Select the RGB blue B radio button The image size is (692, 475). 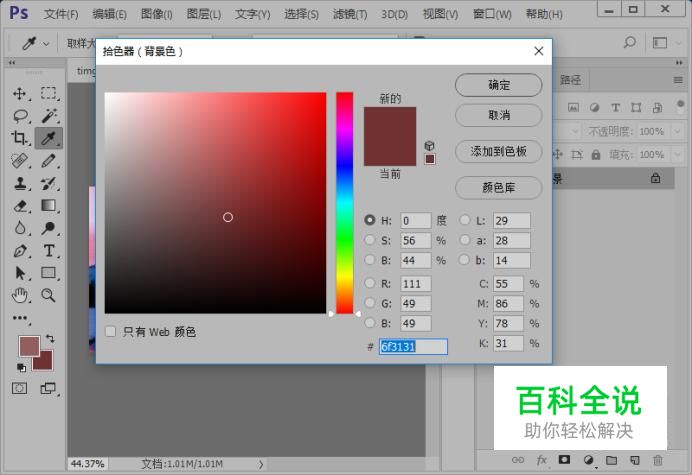tap(370, 323)
